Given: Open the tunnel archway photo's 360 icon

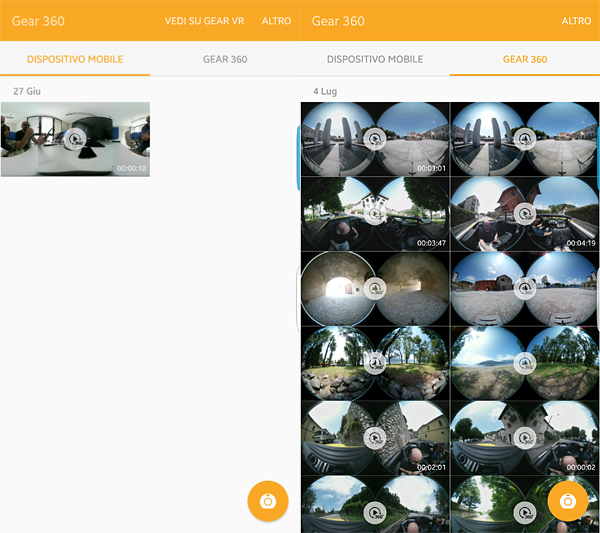Looking at the screenshot, I should point(375,289).
